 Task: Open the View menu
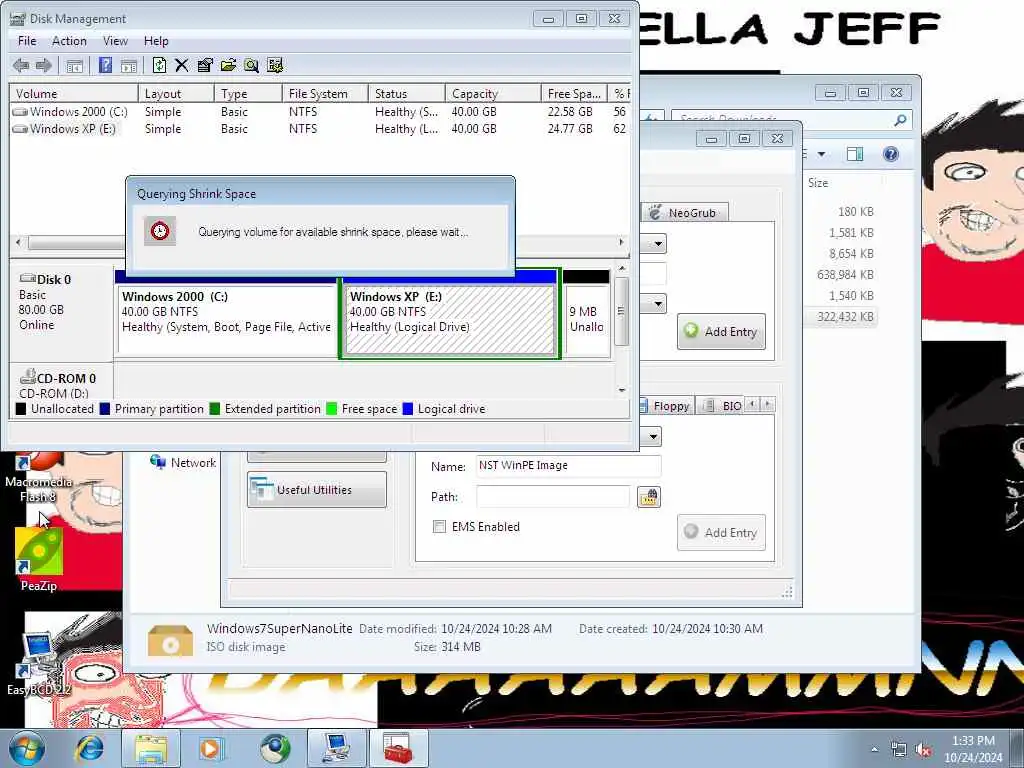[116, 40]
